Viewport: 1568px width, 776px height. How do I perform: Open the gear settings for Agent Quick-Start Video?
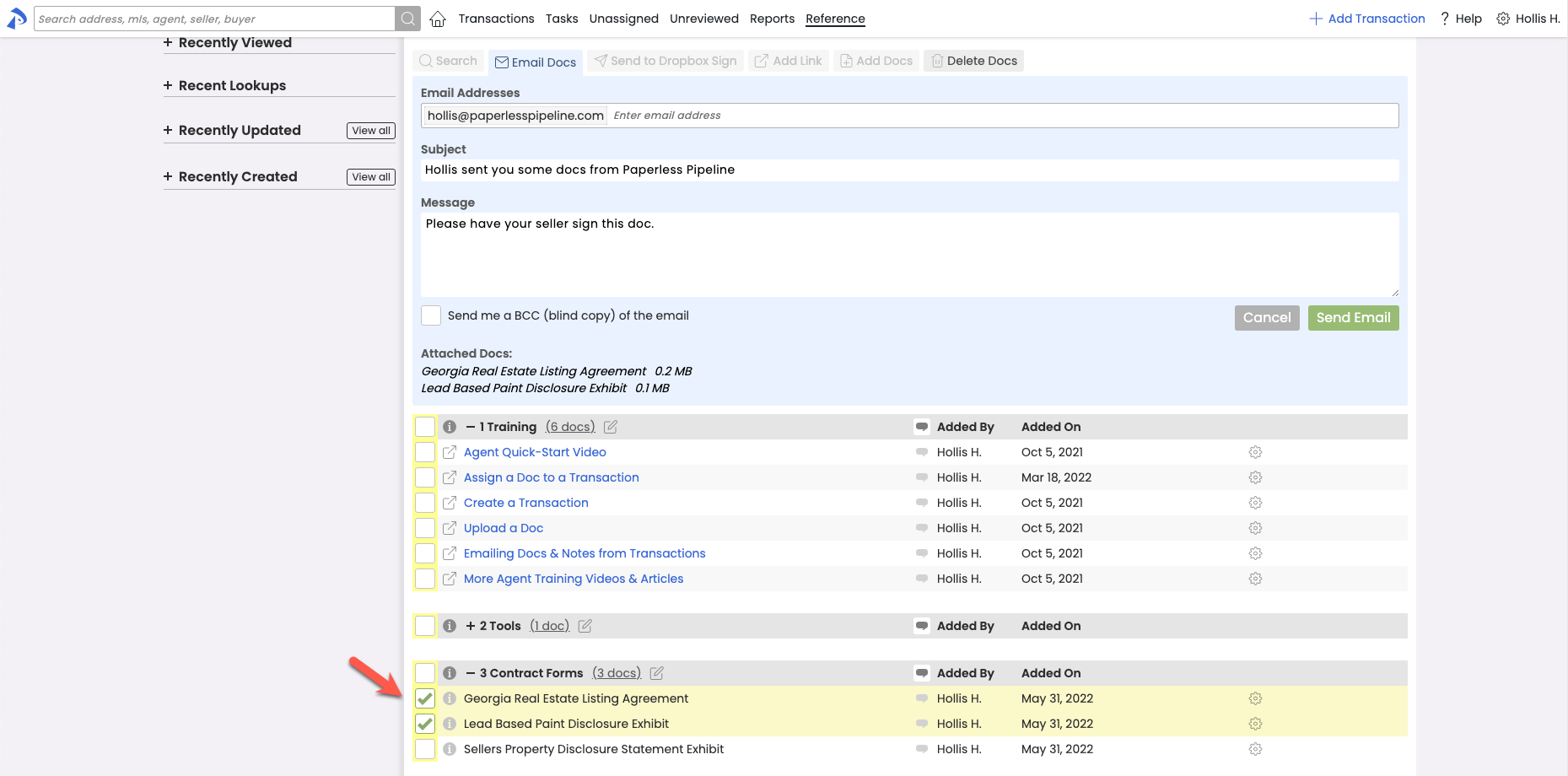(1255, 452)
